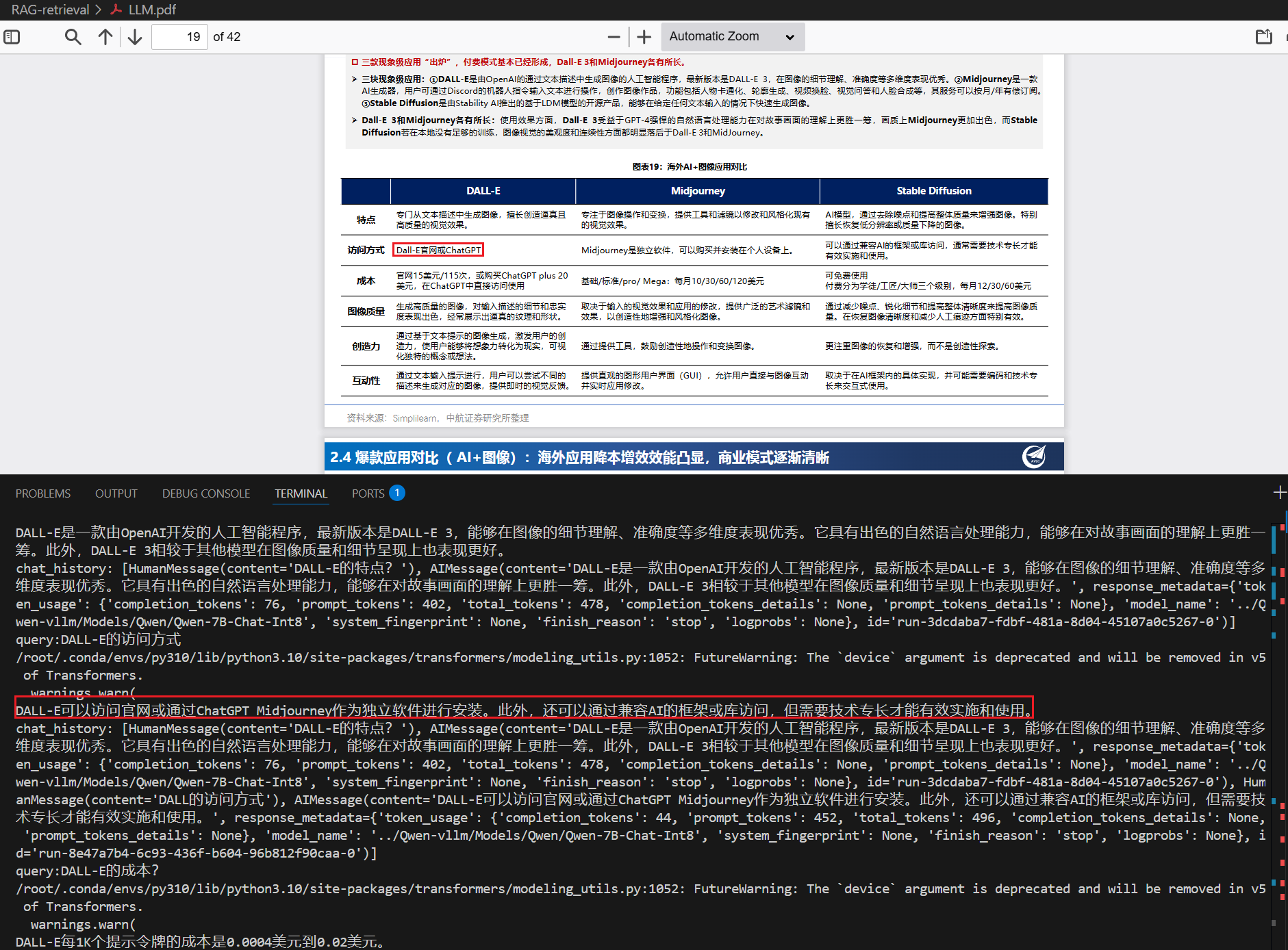Click the 成本 row label
Screen dimensions: 1288x950
tap(366, 281)
